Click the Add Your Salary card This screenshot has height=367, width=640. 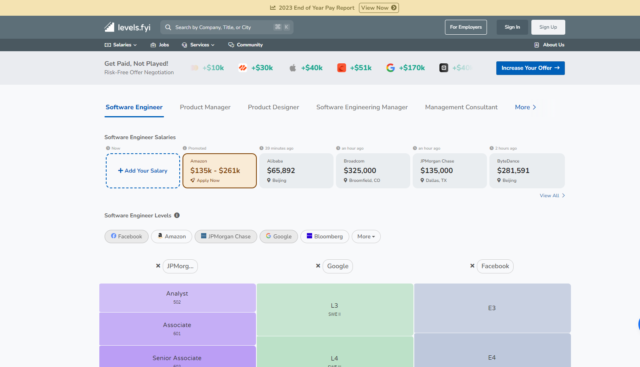pos(142,171)
